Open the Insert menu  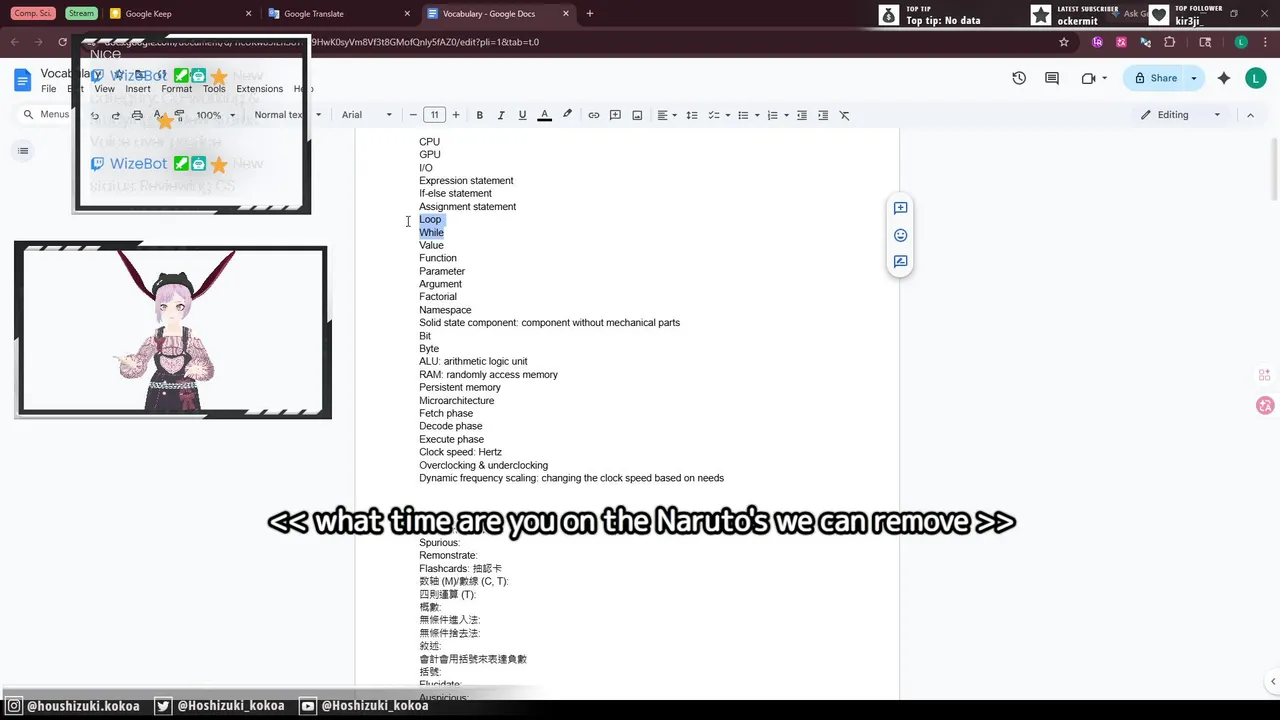(138, 89)
